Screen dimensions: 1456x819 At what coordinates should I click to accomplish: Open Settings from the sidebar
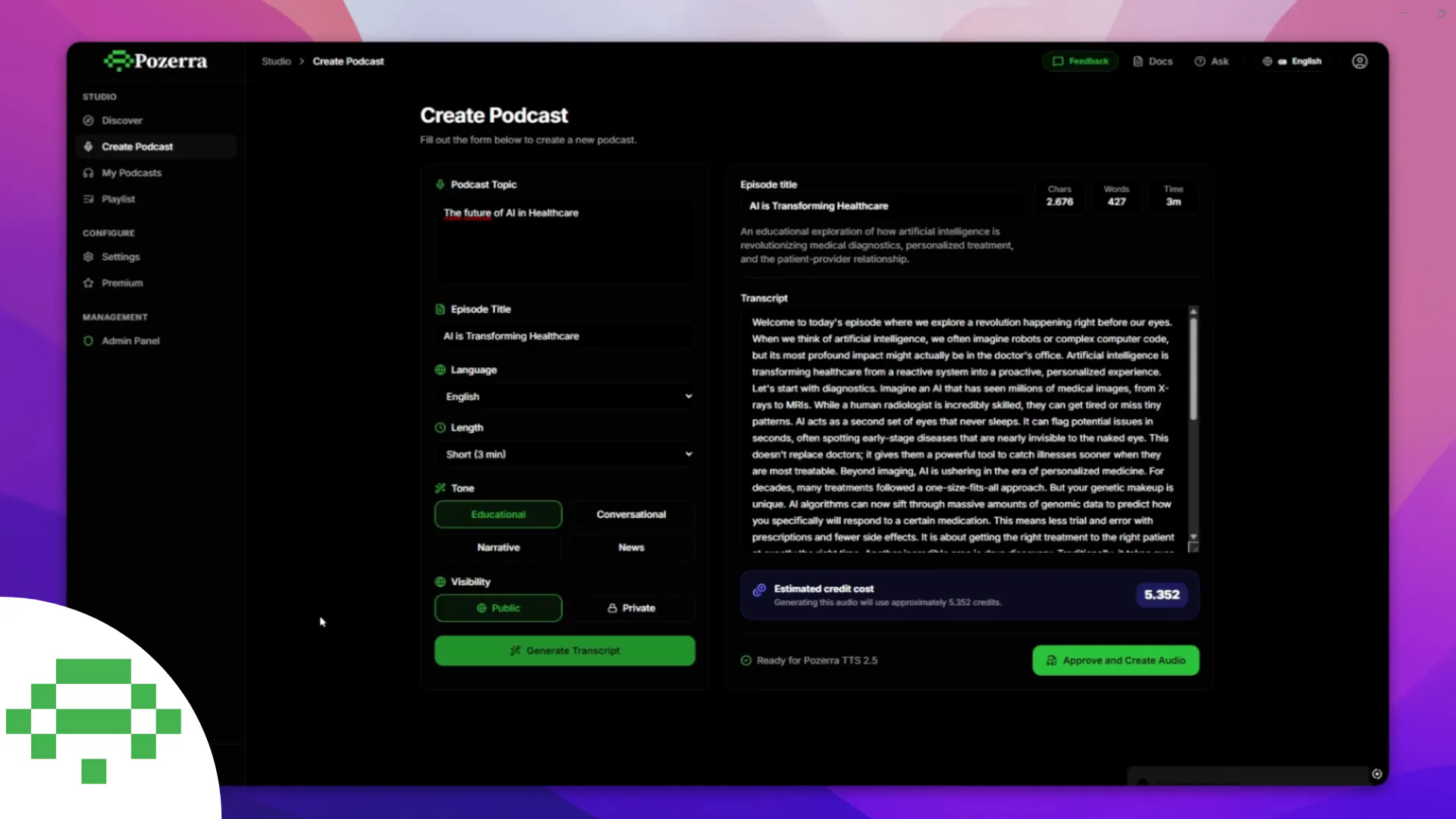pyautogui.click(x=121, y=257)
